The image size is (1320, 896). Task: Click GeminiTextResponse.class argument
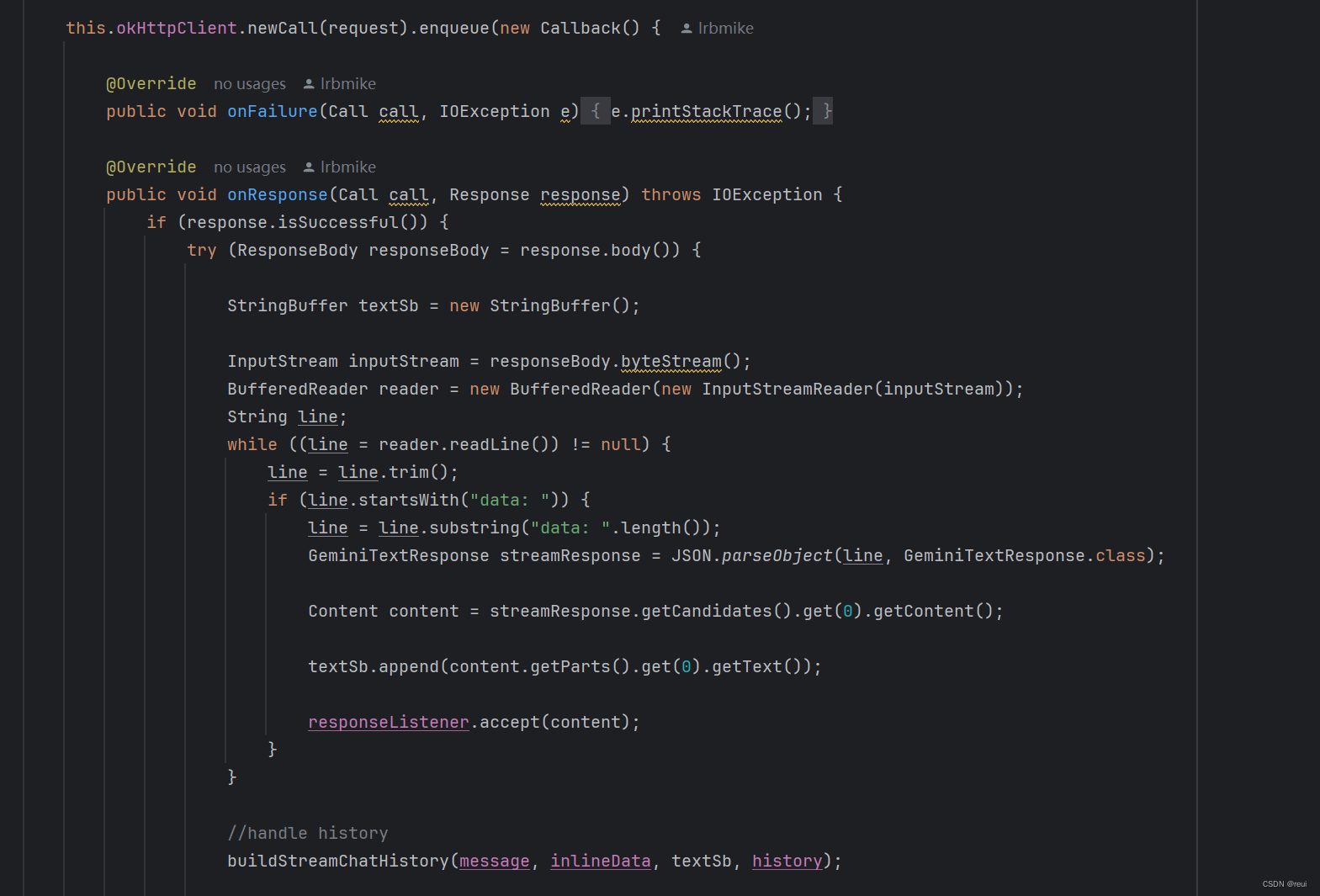click(1025, 556)
